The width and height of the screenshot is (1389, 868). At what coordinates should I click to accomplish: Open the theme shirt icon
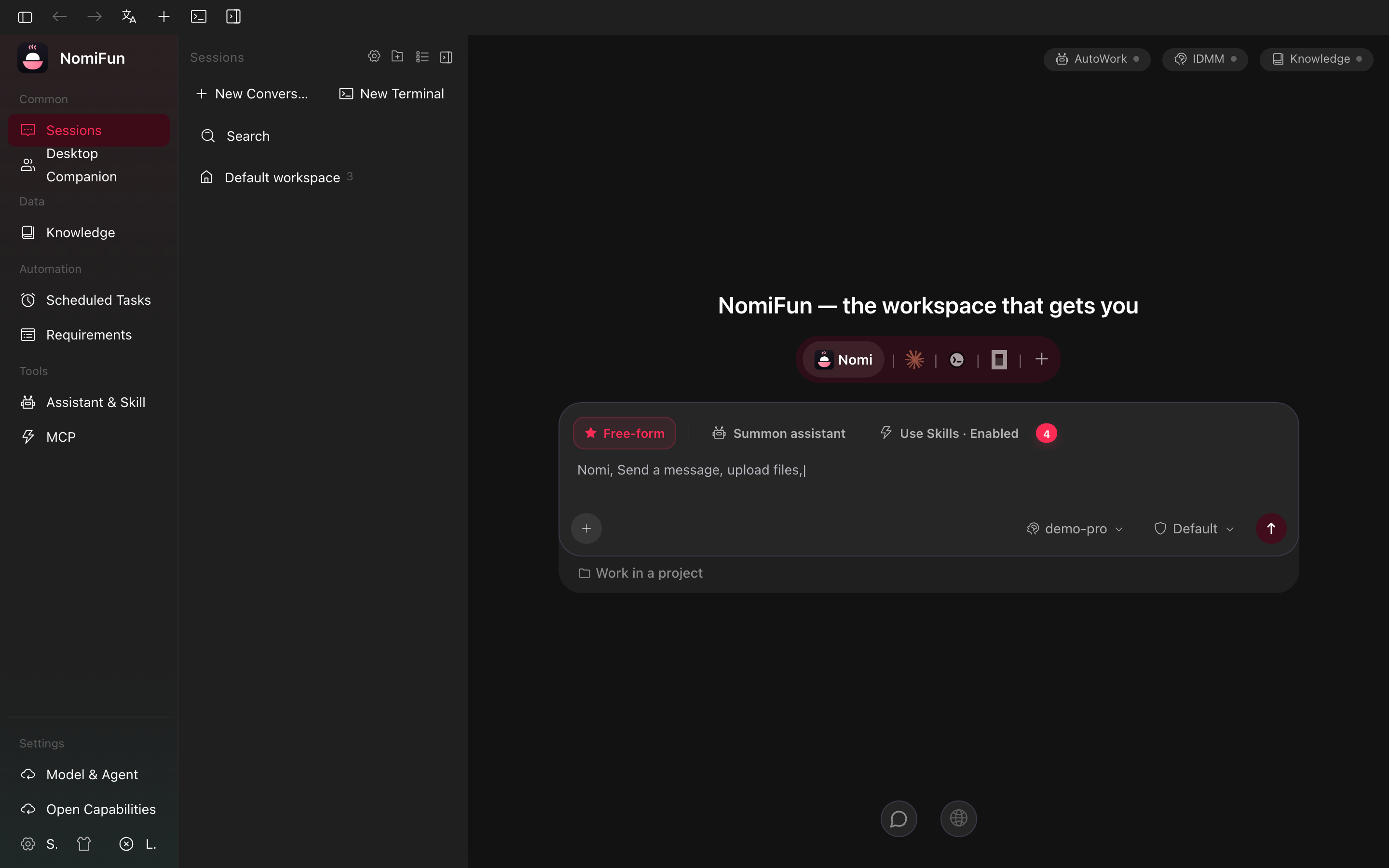pyautogui.click(x=84, y=844)
